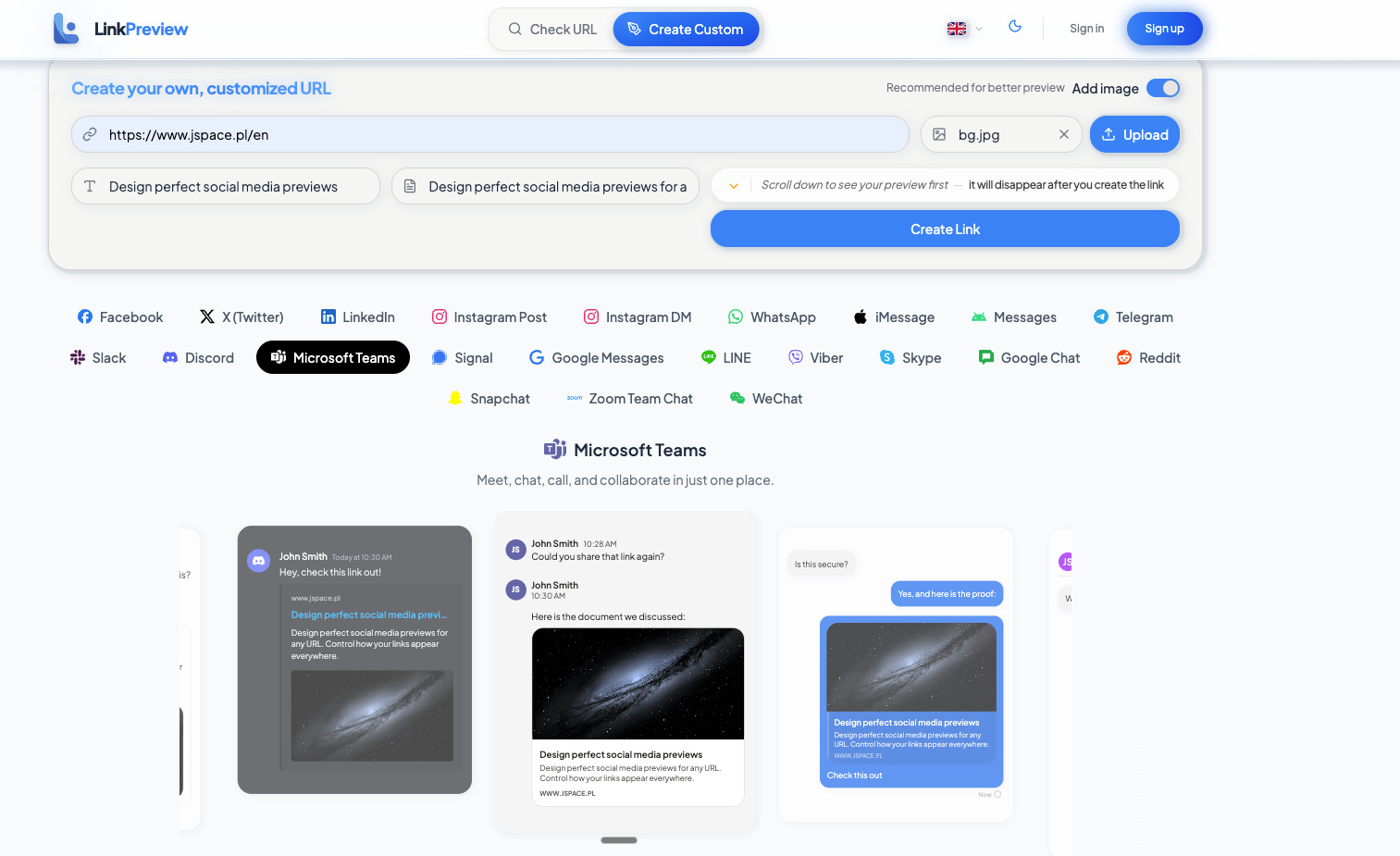Image resolution: width=1400 pixels, height=856 pixels.
Task: Edit the URL input field
Action: [490, 134]
